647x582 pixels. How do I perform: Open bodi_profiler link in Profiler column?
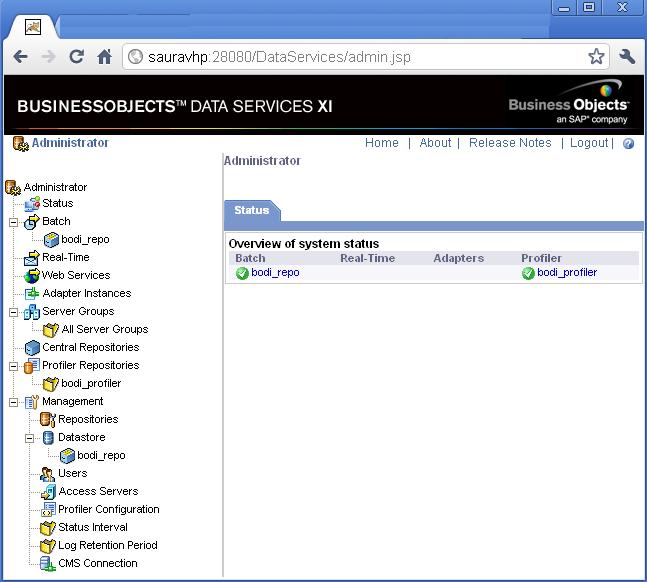pos(567,272)
